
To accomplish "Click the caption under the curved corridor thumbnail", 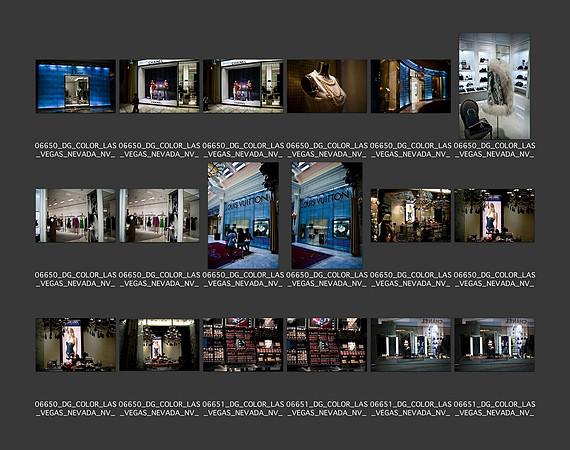I will pyautogui.click(x=411, y=150).
